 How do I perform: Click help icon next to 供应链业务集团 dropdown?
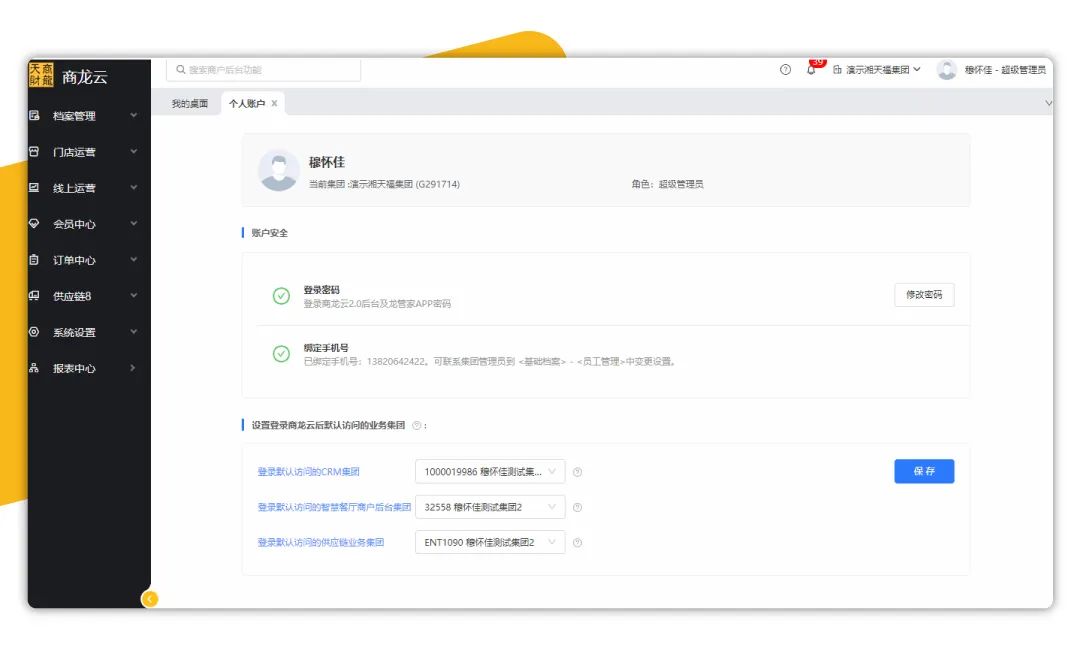[578, 543]
